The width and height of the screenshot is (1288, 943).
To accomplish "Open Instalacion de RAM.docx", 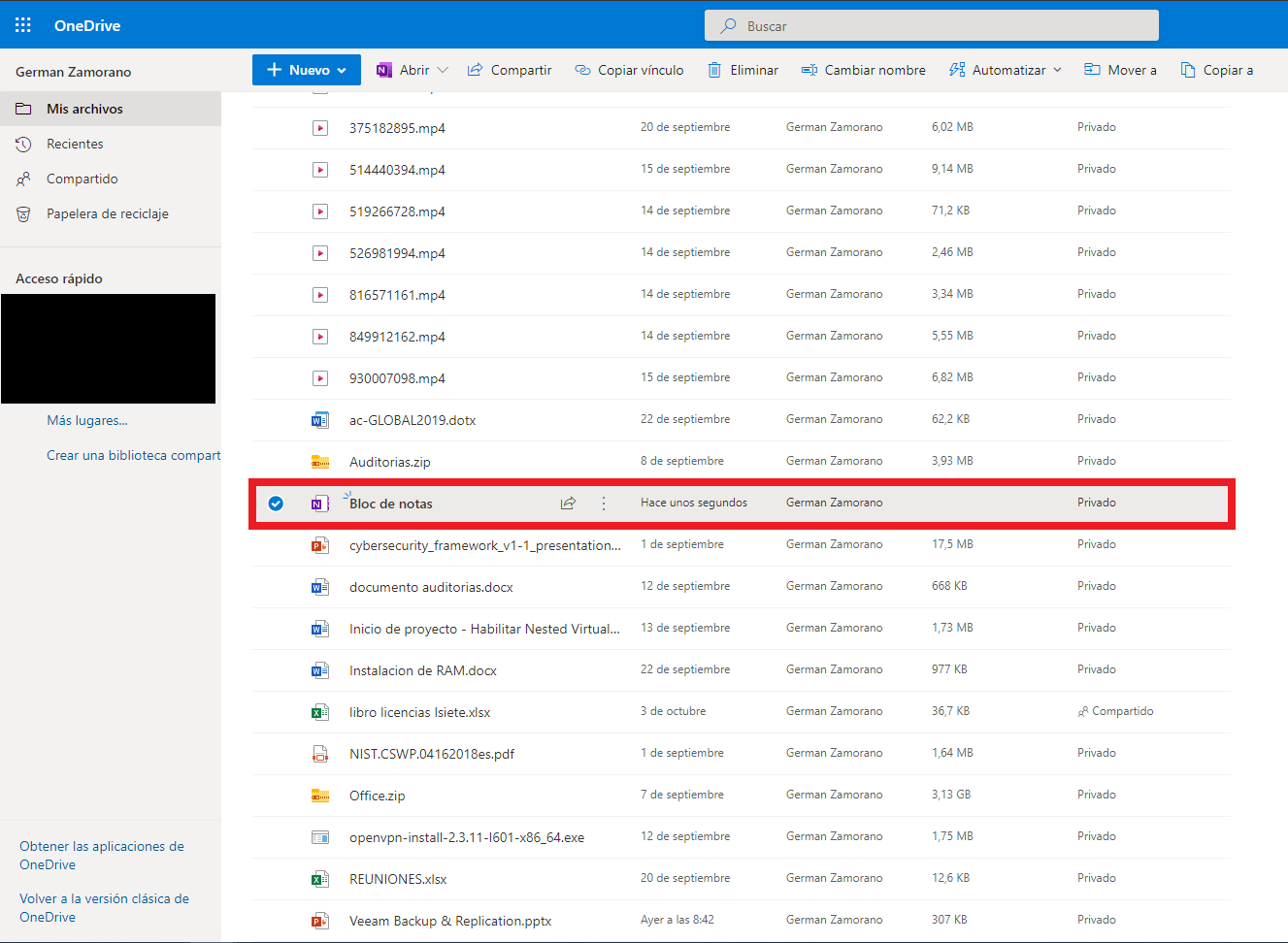I will pyautogui.click(x=423, y=670).
